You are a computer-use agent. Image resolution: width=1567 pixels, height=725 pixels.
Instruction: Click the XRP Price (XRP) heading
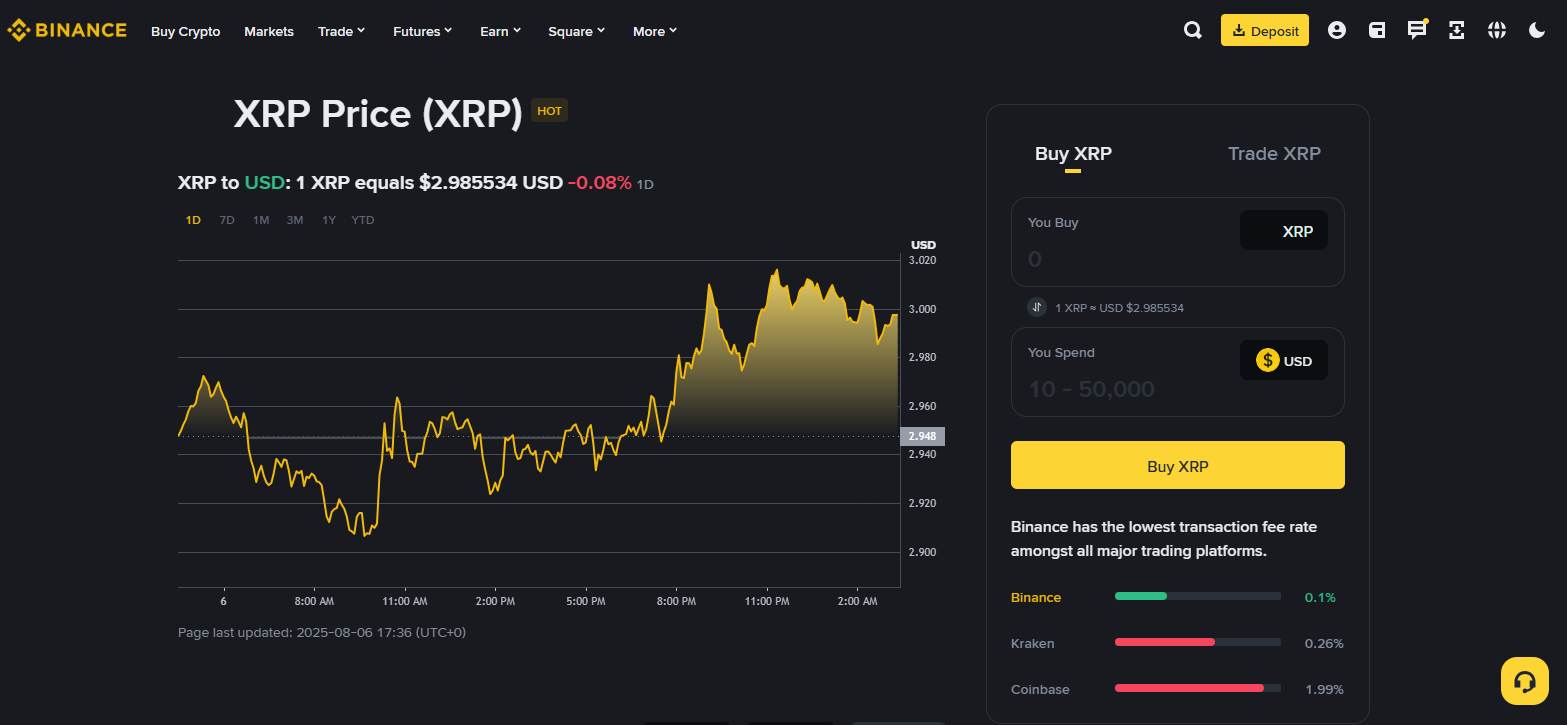(x=378, y=113)
